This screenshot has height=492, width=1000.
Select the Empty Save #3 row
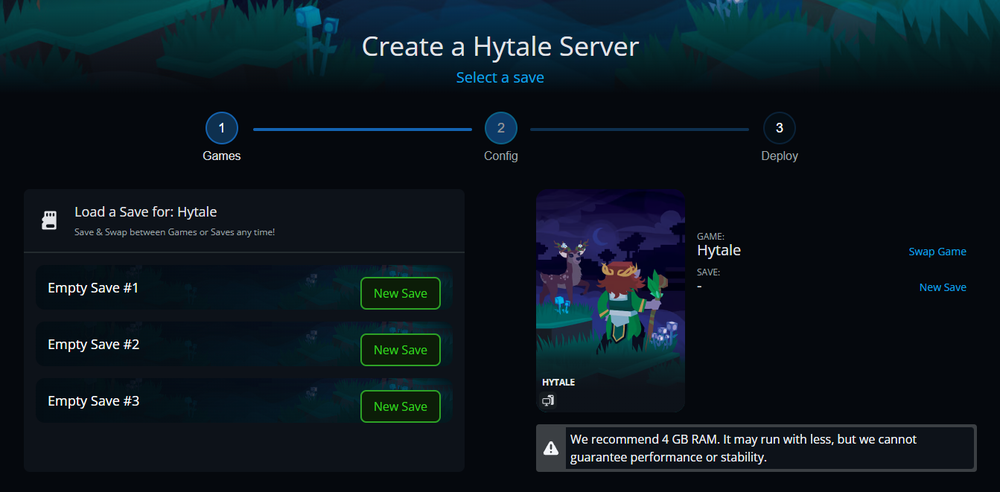pos(244,401)
